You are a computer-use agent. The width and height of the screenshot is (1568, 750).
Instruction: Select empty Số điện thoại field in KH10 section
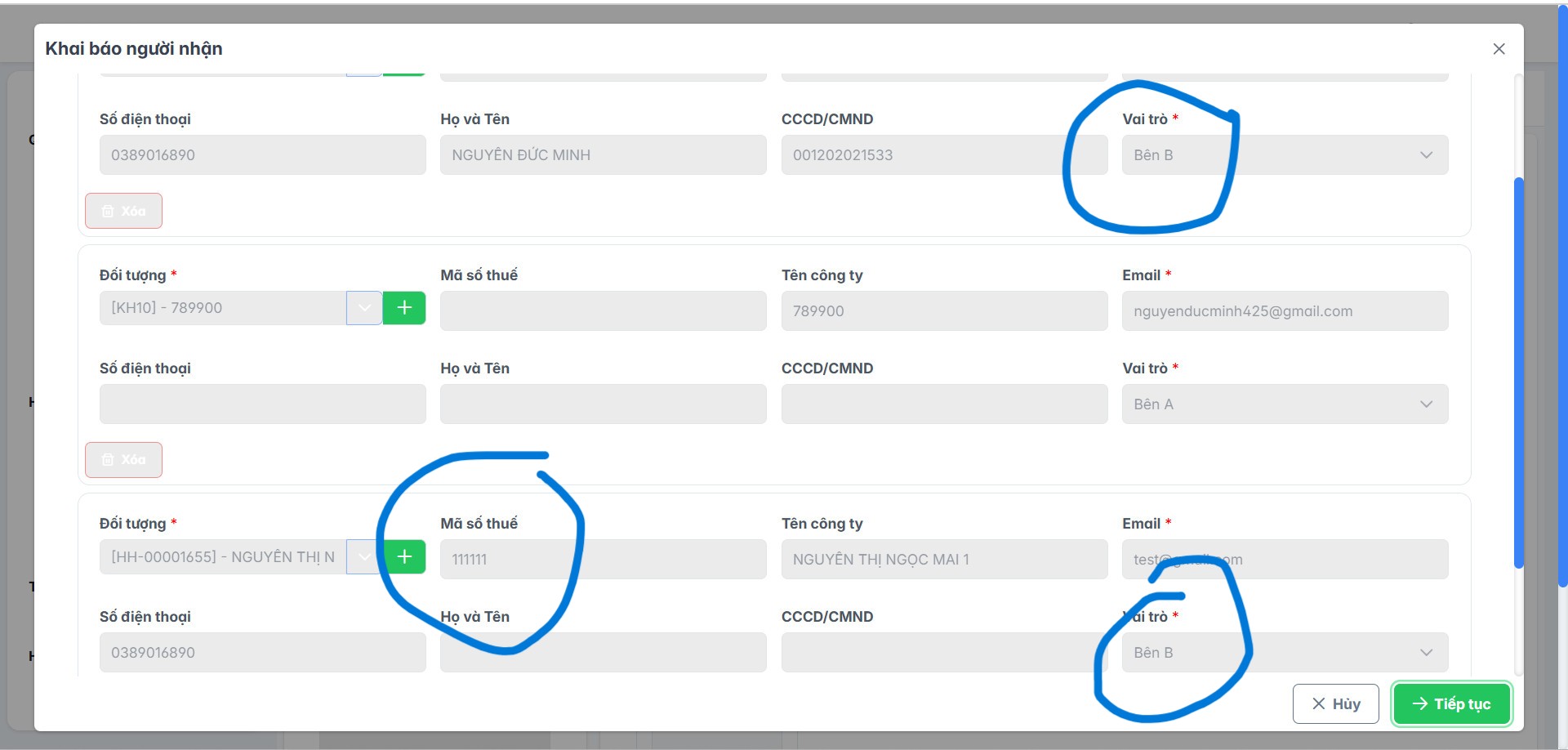[263, 404]
